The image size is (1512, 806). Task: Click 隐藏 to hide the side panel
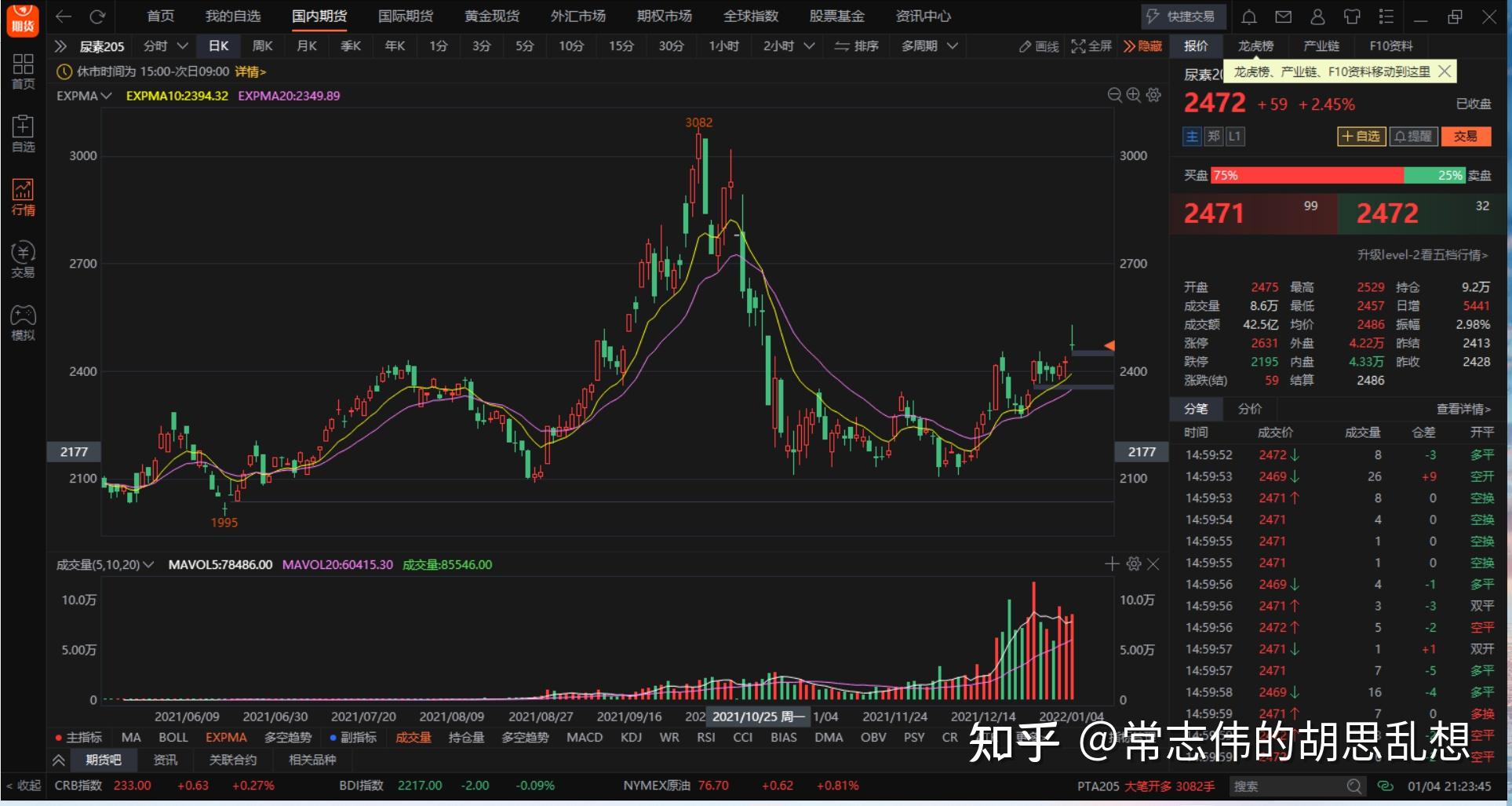point(1142,46)
